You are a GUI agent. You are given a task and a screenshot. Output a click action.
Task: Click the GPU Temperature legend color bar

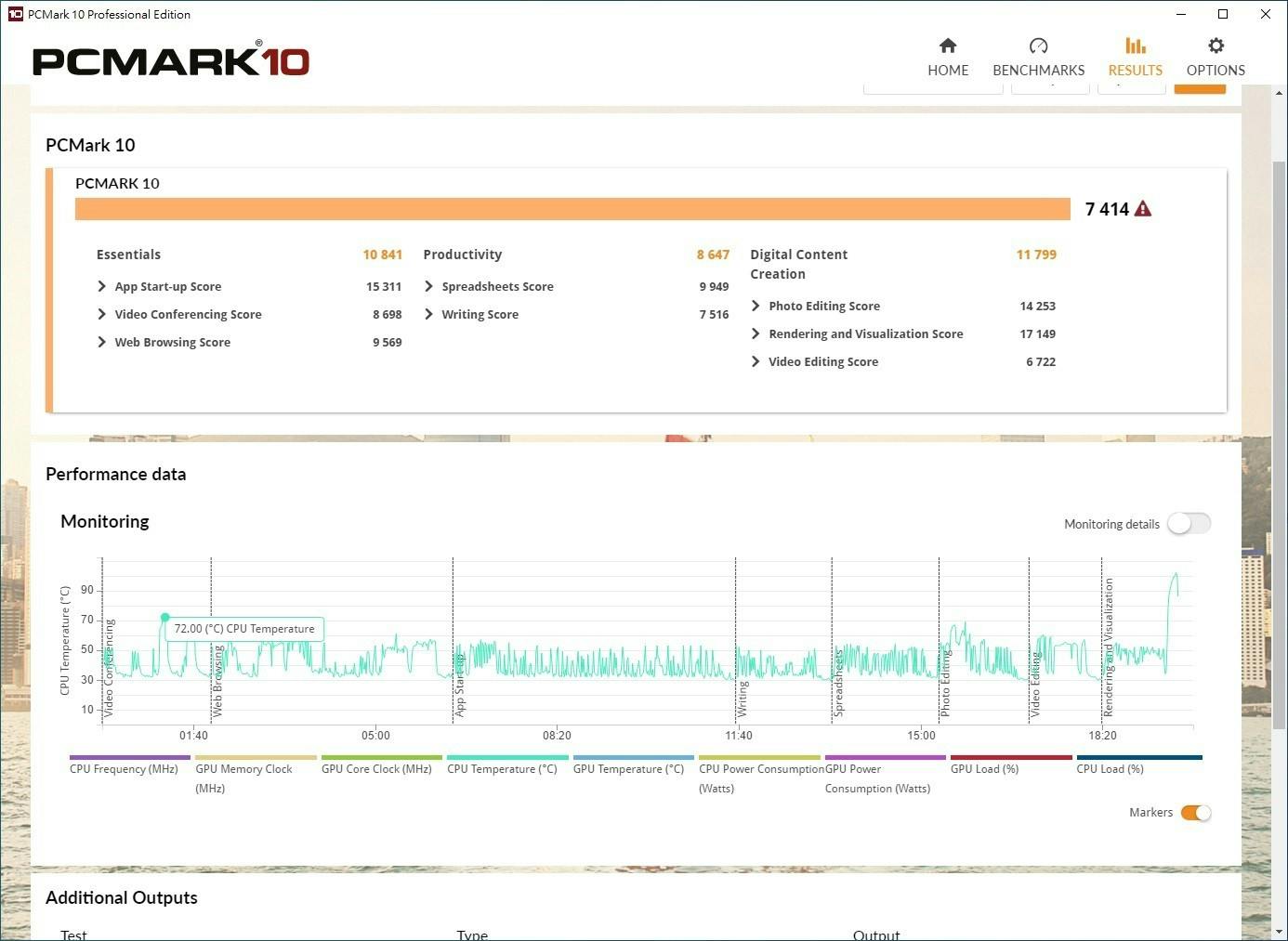[x=633, y=758]
